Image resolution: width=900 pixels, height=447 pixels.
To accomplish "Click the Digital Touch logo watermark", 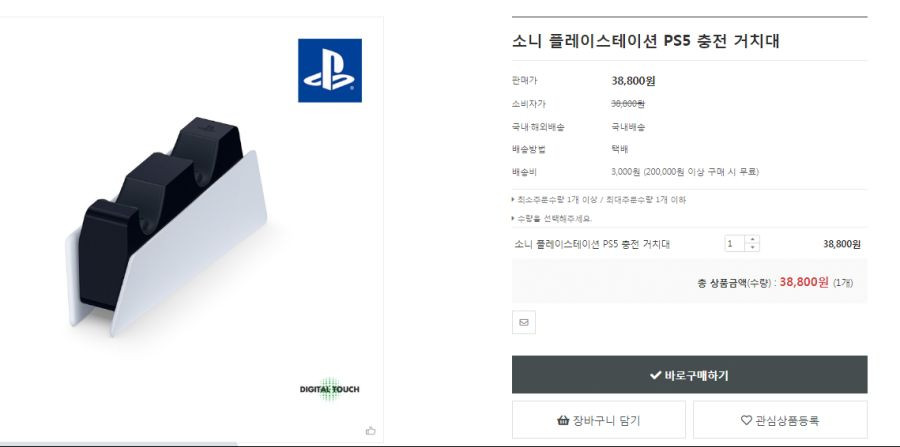I will (329, 389).
